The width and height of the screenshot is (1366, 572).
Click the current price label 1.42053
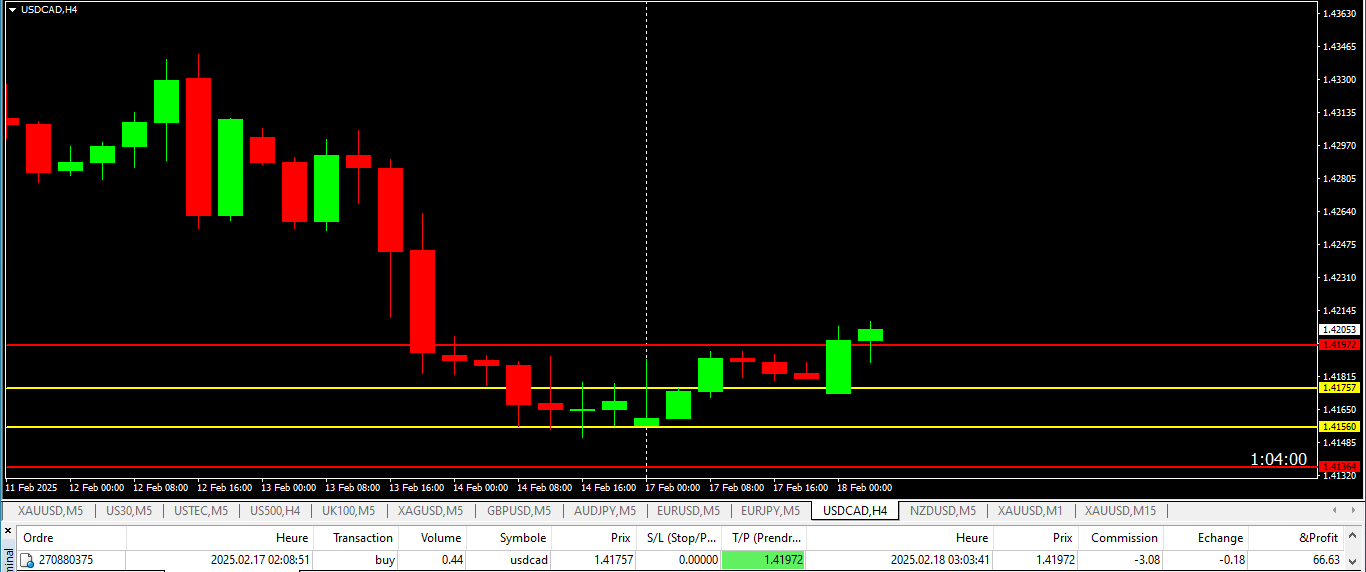tap(1339, 329)
